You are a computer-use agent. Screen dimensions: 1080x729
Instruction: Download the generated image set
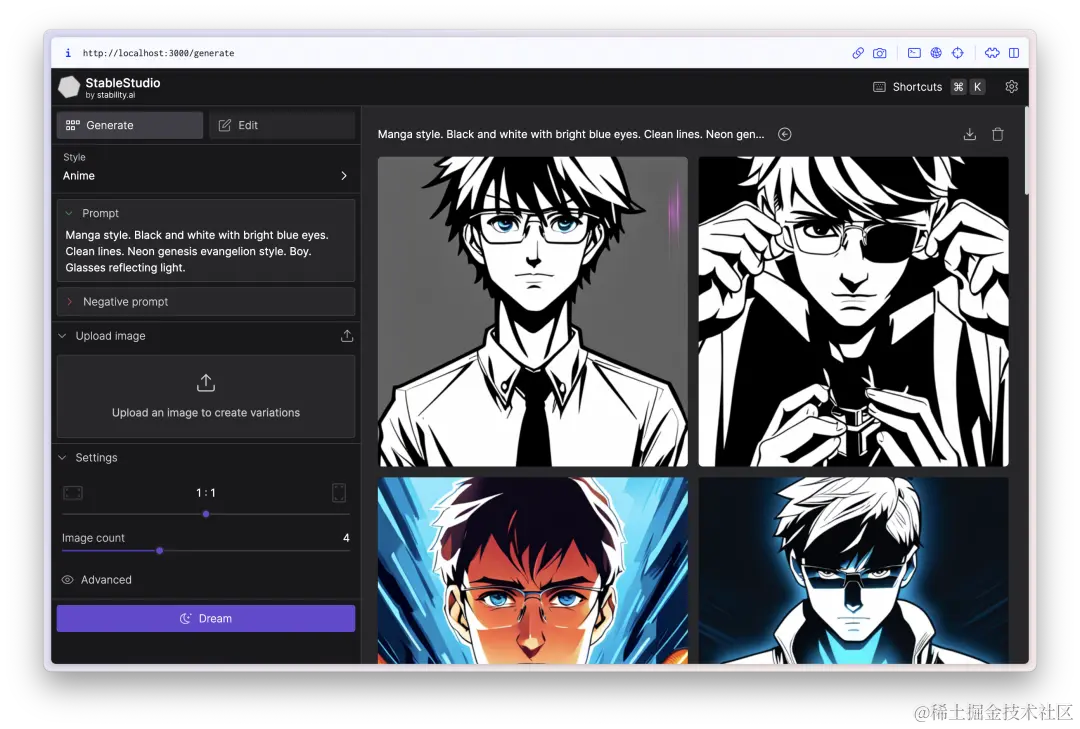tap(970, 134)
